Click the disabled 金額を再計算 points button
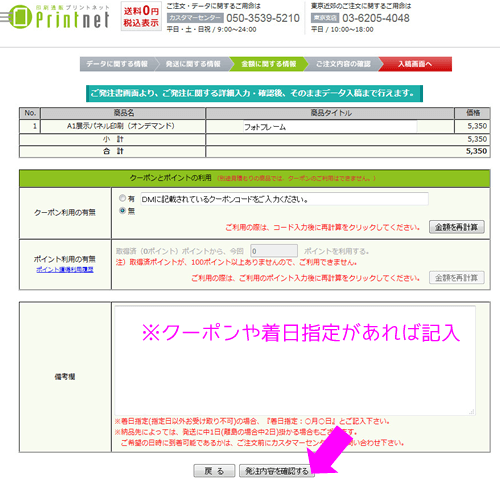This screenshot has height=482, width=500. click(457, 278)
